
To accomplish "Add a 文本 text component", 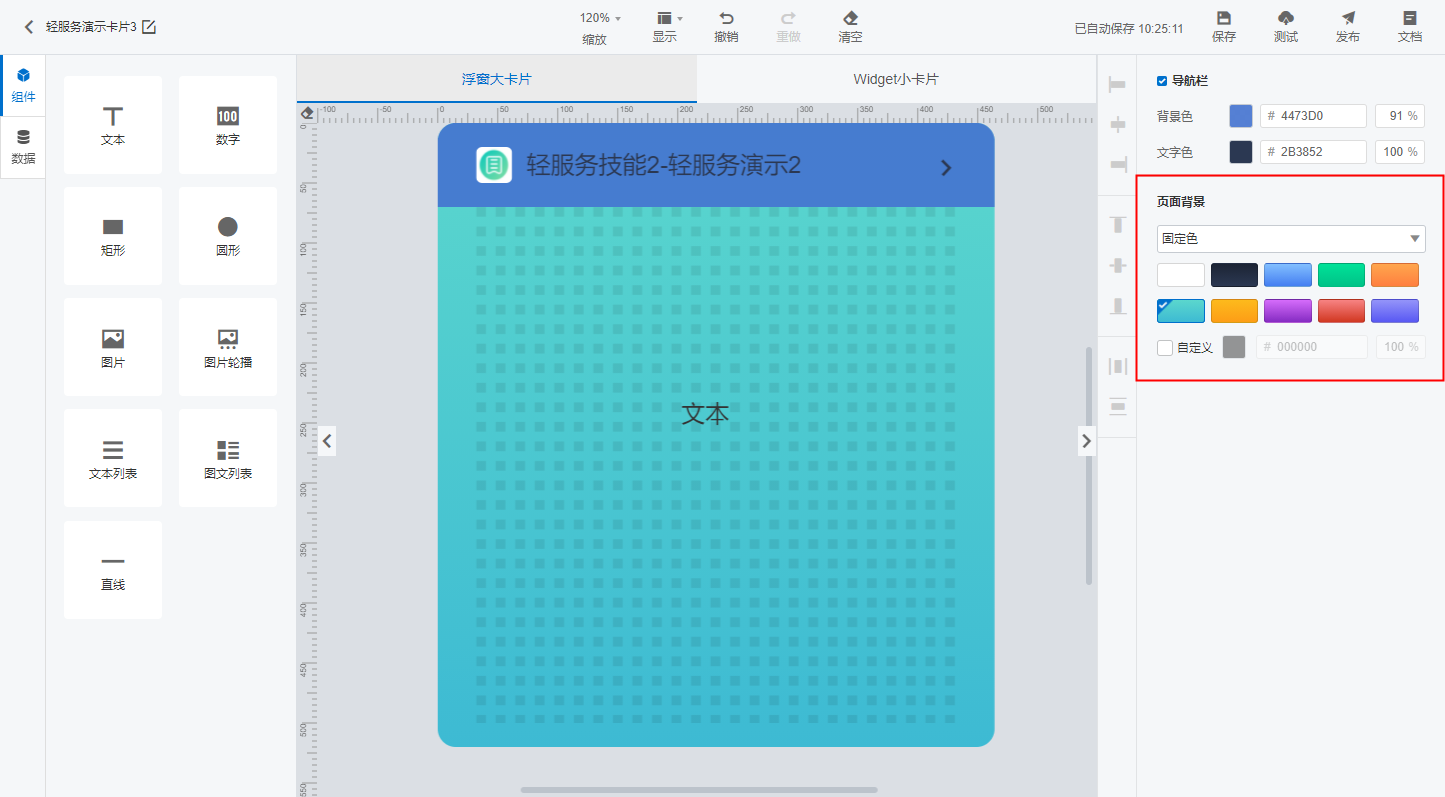I will tap(113, 125).
